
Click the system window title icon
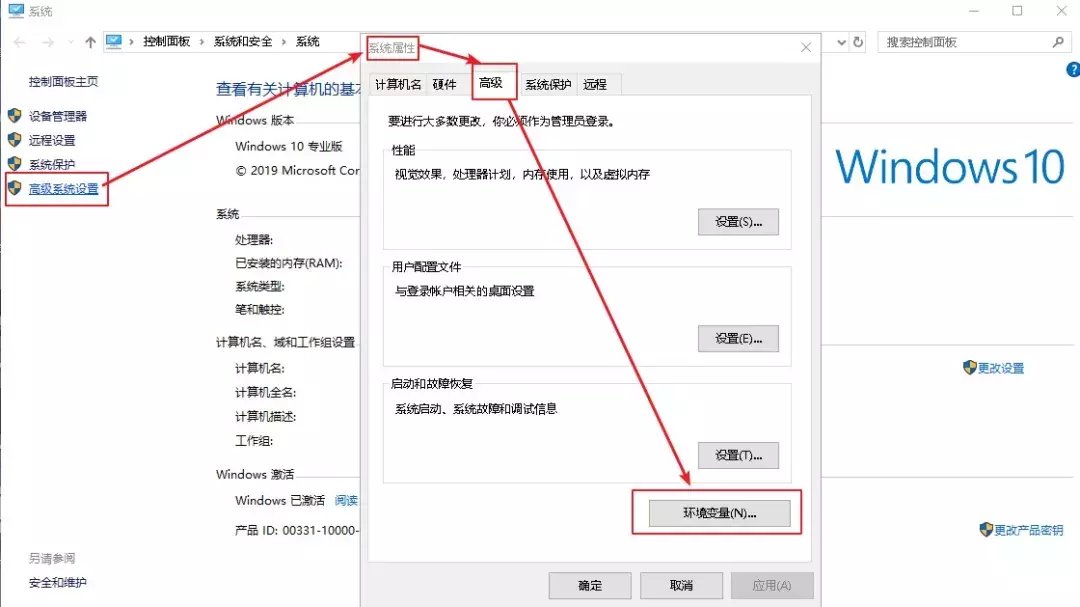(16, 11)
